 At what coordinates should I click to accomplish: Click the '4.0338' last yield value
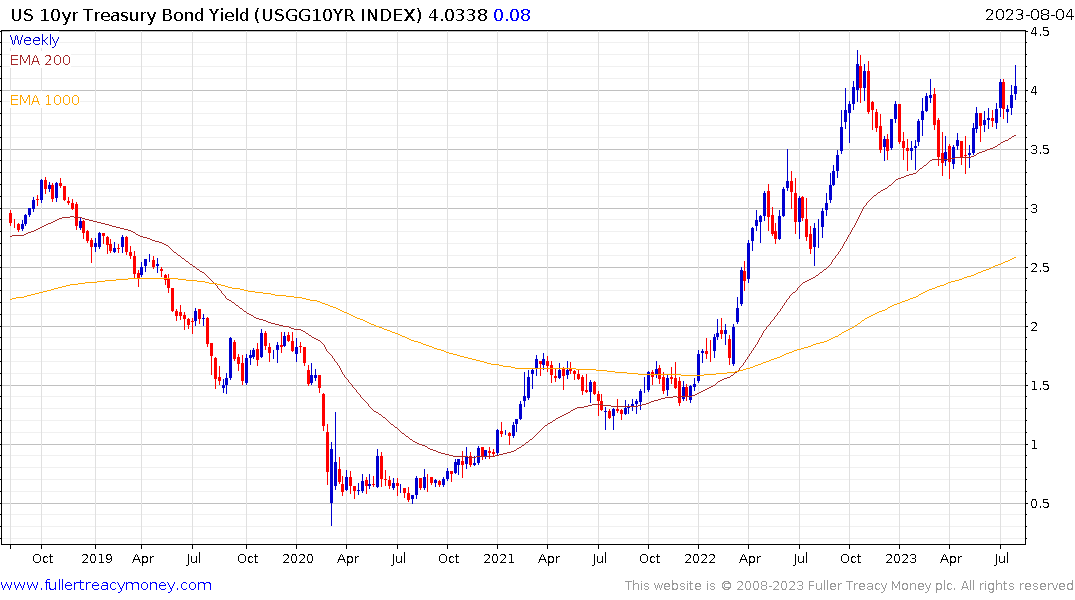[x=458, y=15]
